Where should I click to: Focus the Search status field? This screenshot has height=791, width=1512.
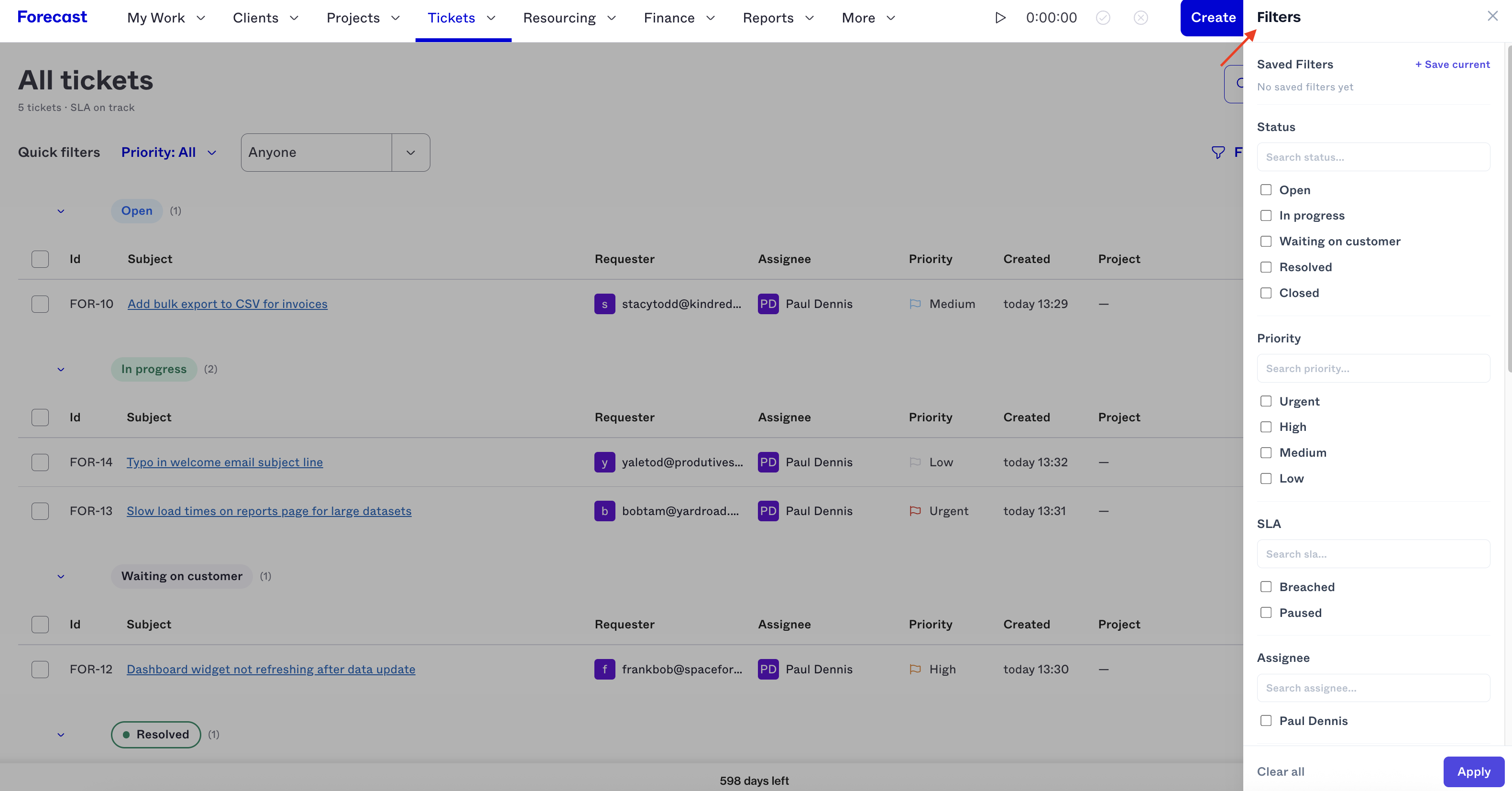point(1373,157)
